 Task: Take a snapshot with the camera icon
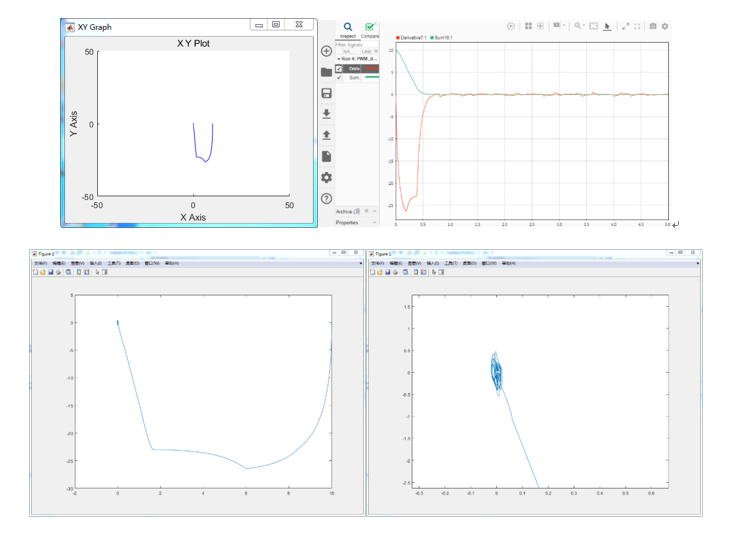coord(653,26)
